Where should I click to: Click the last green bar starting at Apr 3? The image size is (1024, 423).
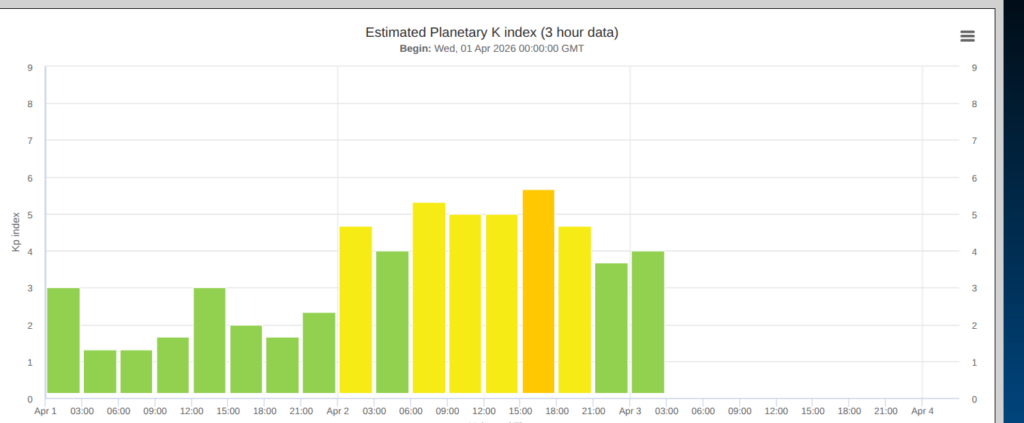(x=648, y=322)
